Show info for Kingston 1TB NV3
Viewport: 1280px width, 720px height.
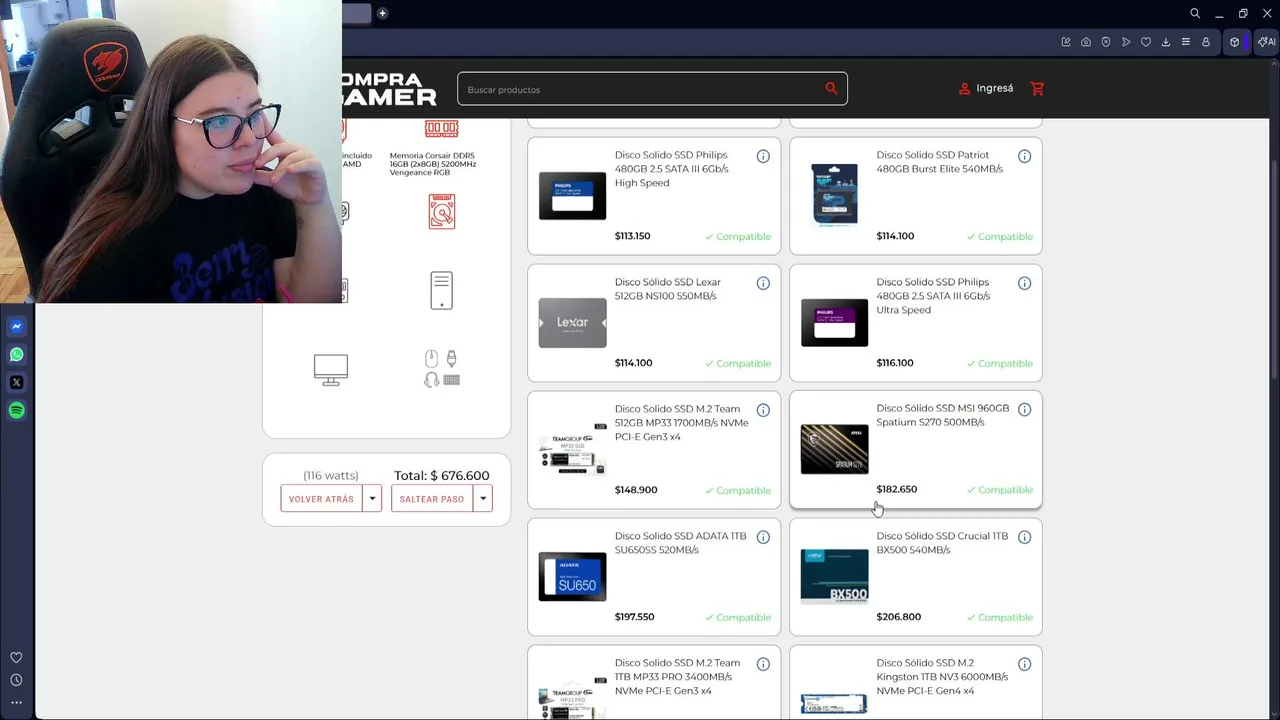pos(1024,664)
